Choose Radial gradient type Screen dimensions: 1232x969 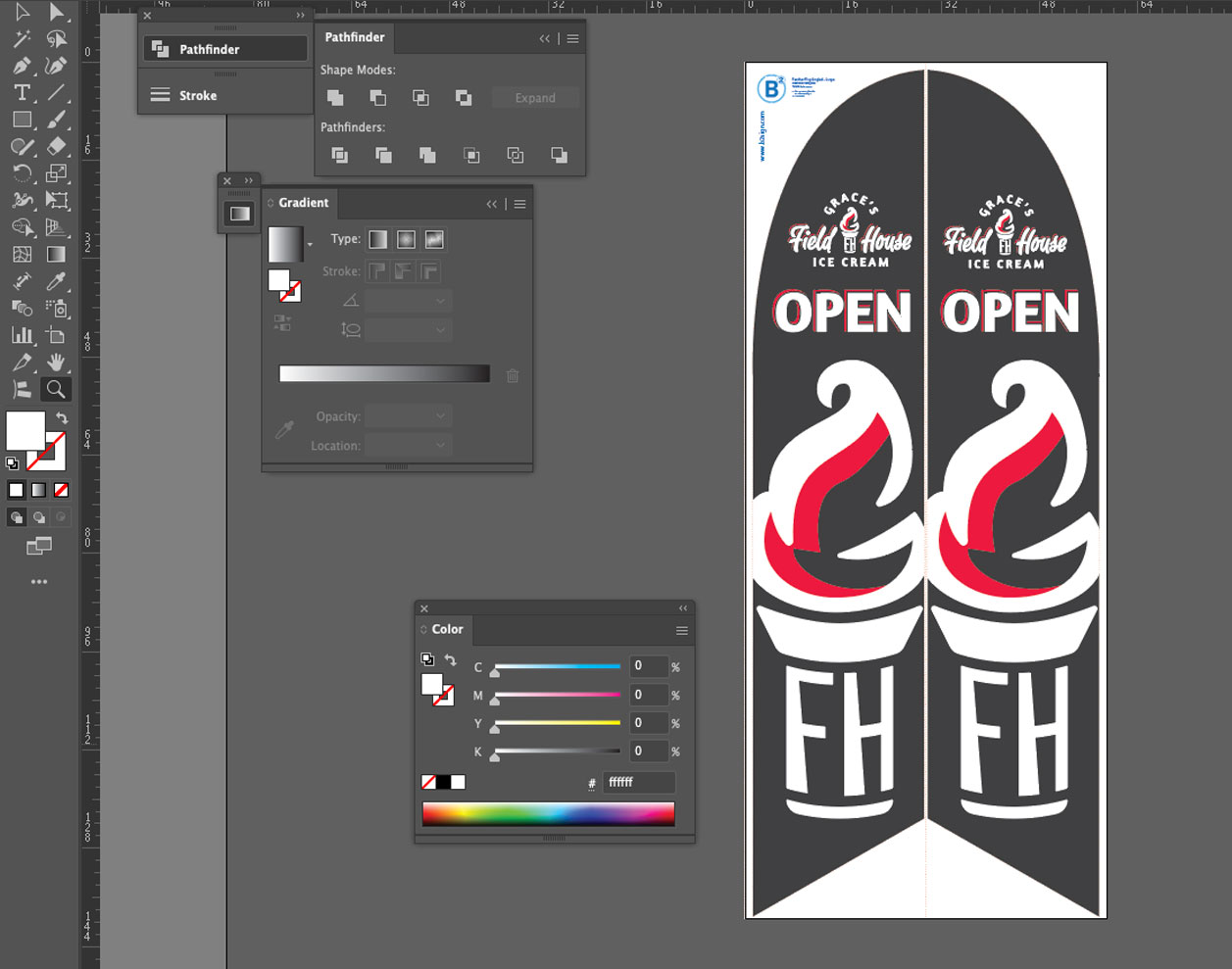(406, 239)
